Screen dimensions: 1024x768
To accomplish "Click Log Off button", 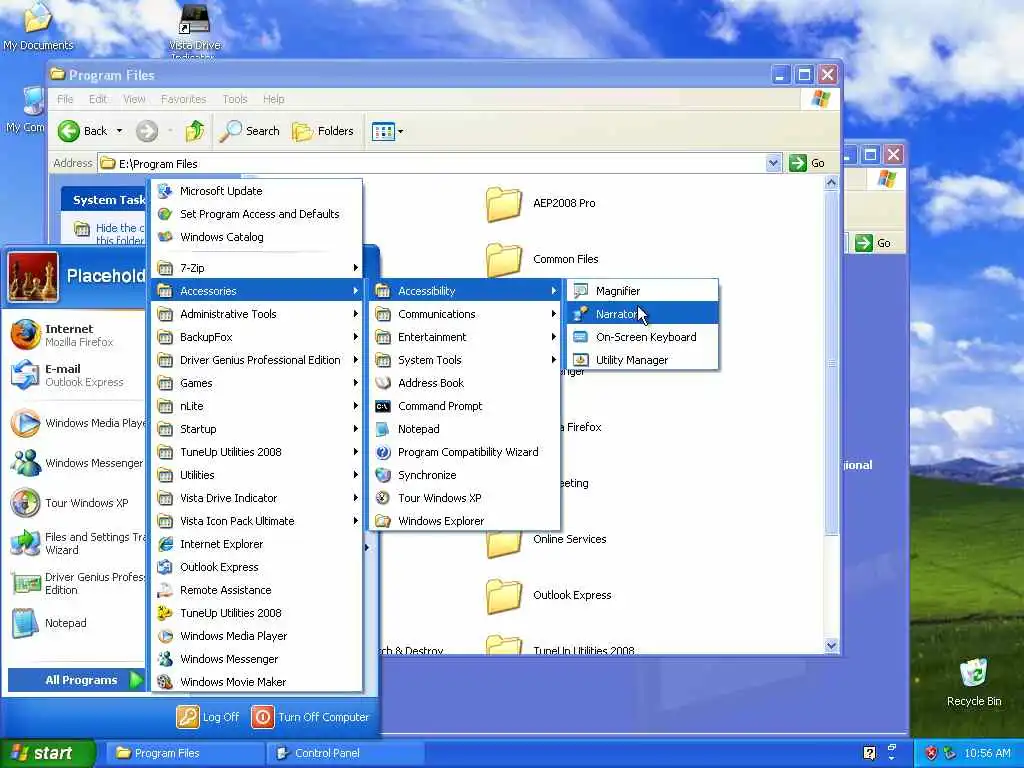I will pyautogui.click(x=208, y=717).
